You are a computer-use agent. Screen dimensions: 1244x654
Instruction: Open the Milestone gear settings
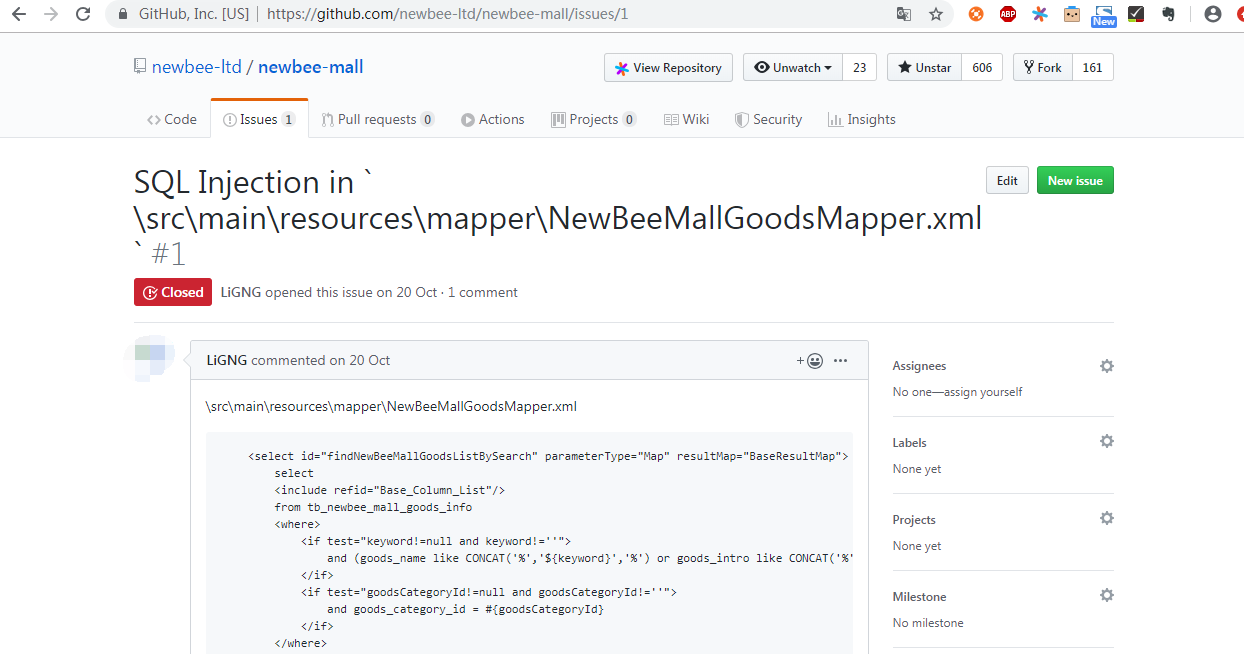coord(1106,595)
